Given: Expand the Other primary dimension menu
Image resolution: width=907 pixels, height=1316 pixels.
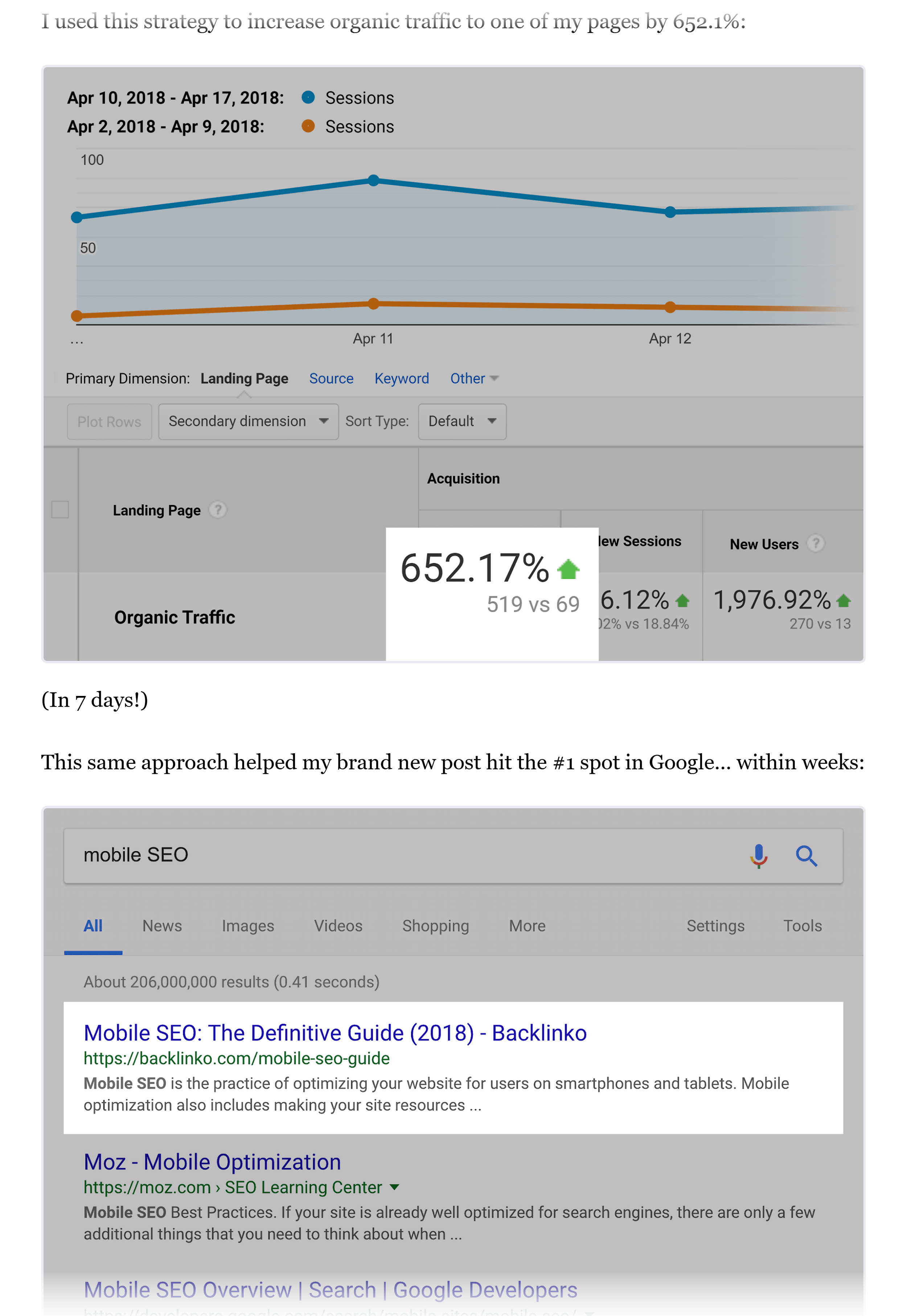Looking at the screenshot, I should coord(474,378).
